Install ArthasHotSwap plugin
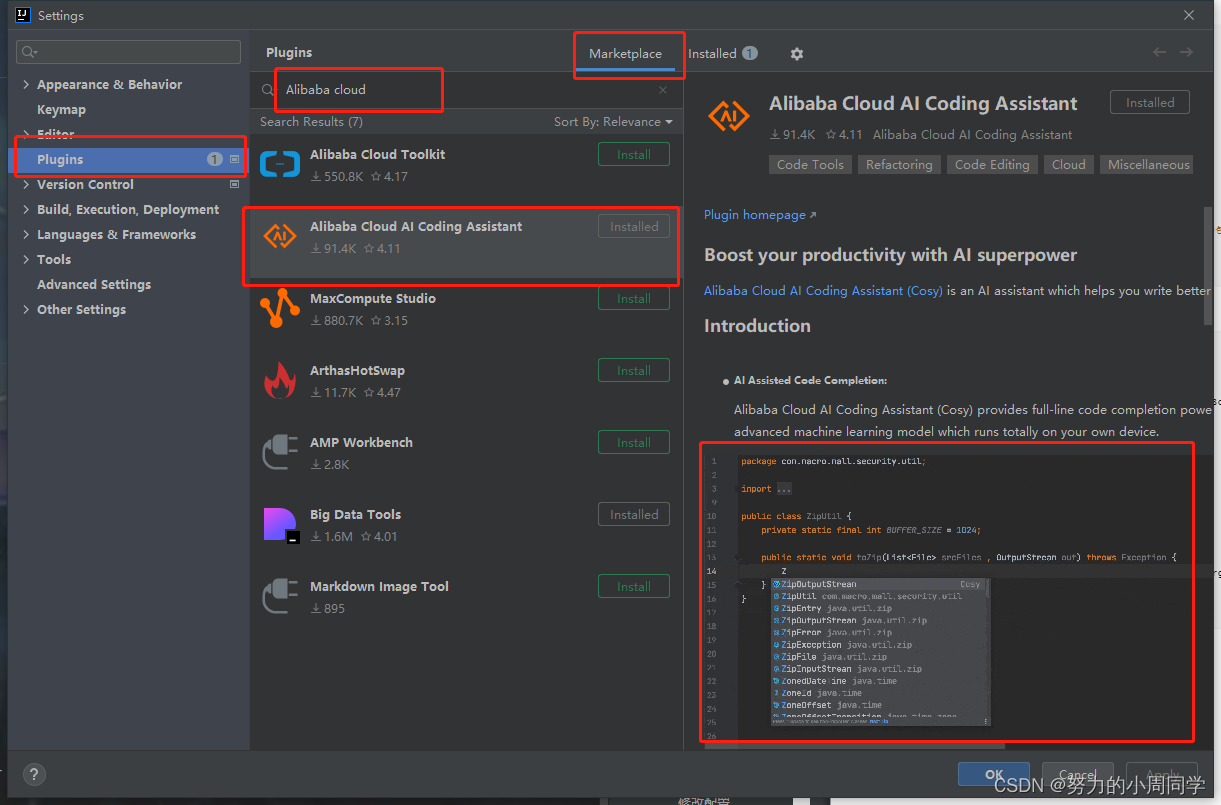This screenshot has height=805, width=1221. coord(634,371)
